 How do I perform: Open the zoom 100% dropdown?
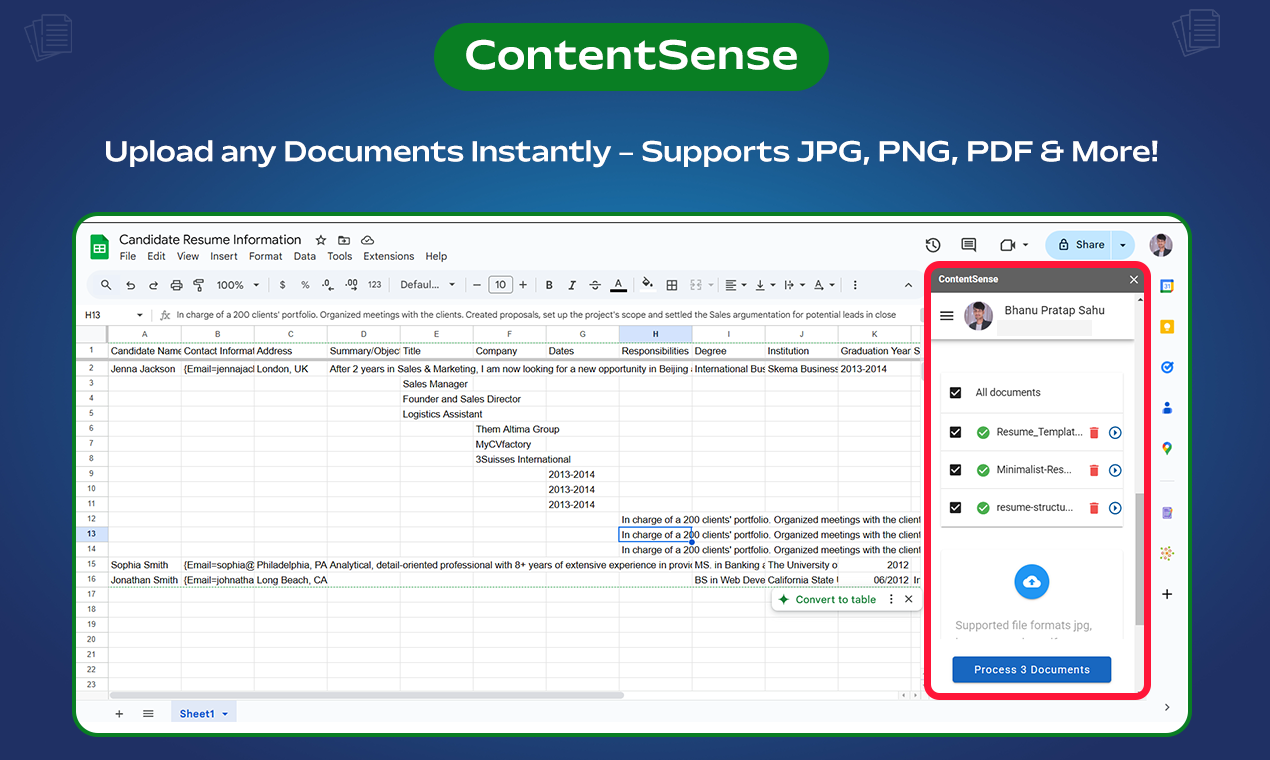point(237,285)
